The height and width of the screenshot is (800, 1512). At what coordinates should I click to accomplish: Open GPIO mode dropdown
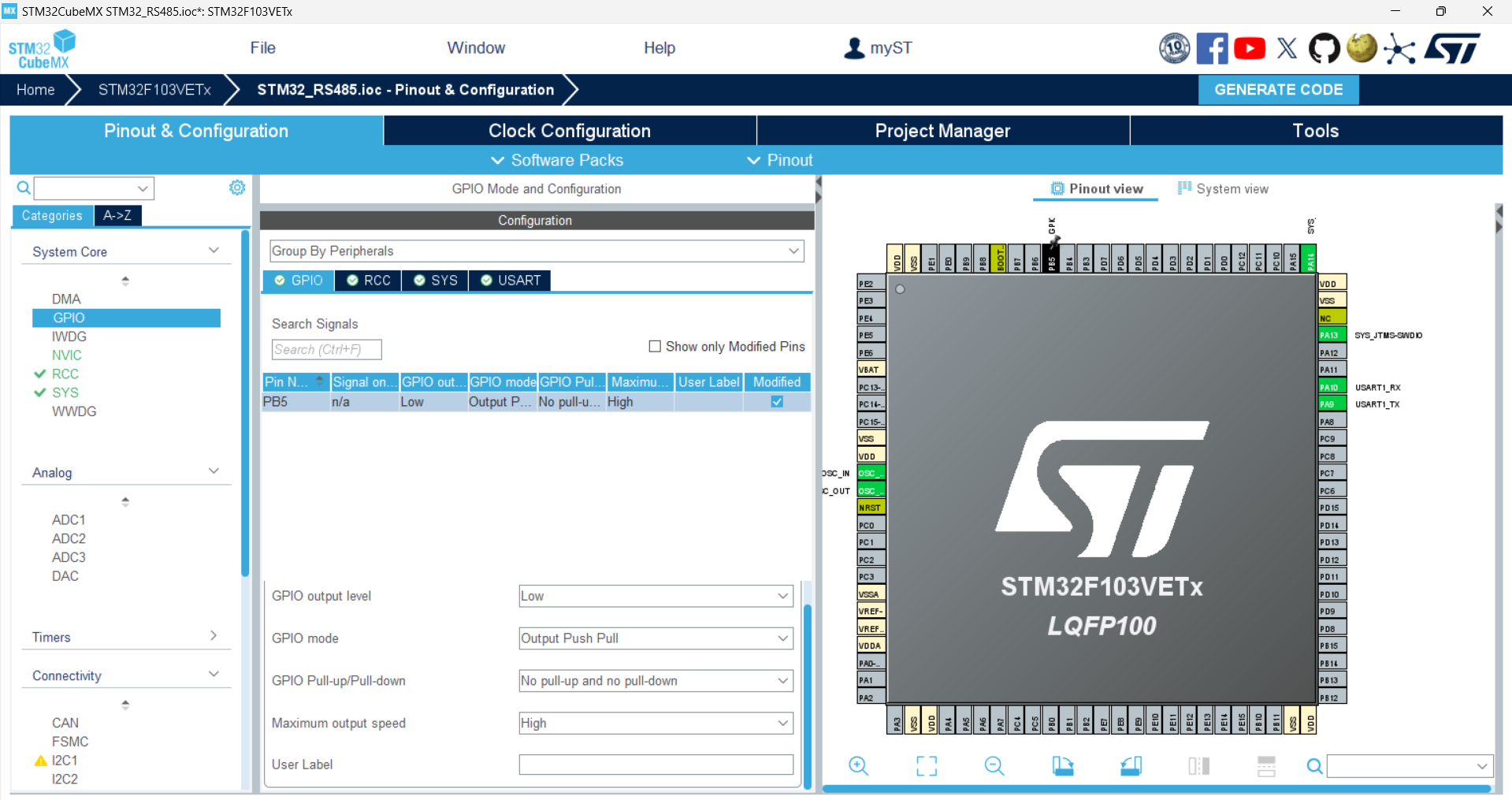(656, 638)
